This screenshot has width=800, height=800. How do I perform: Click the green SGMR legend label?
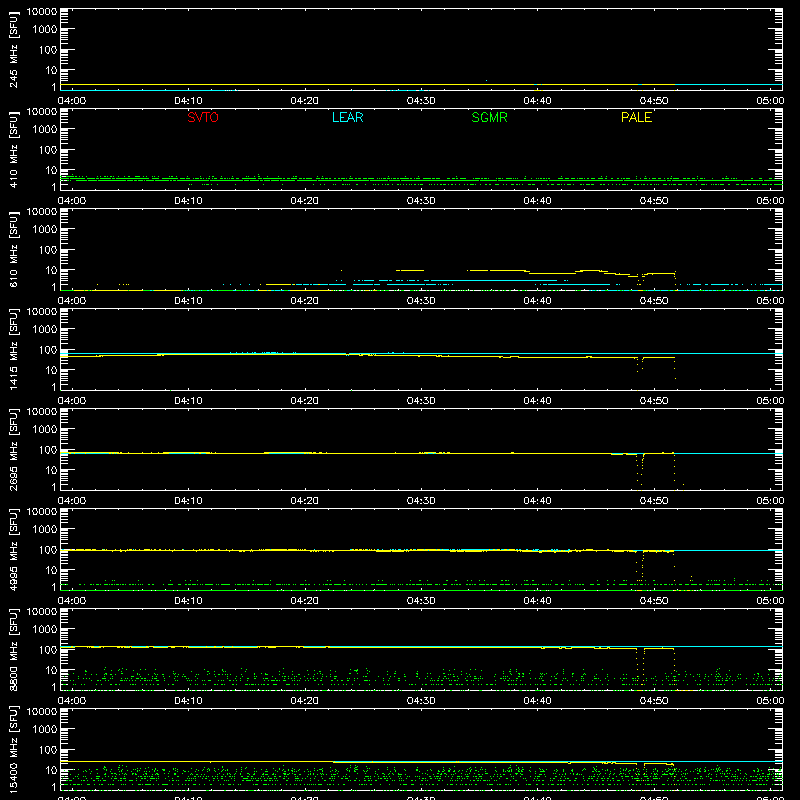(489, 117)
